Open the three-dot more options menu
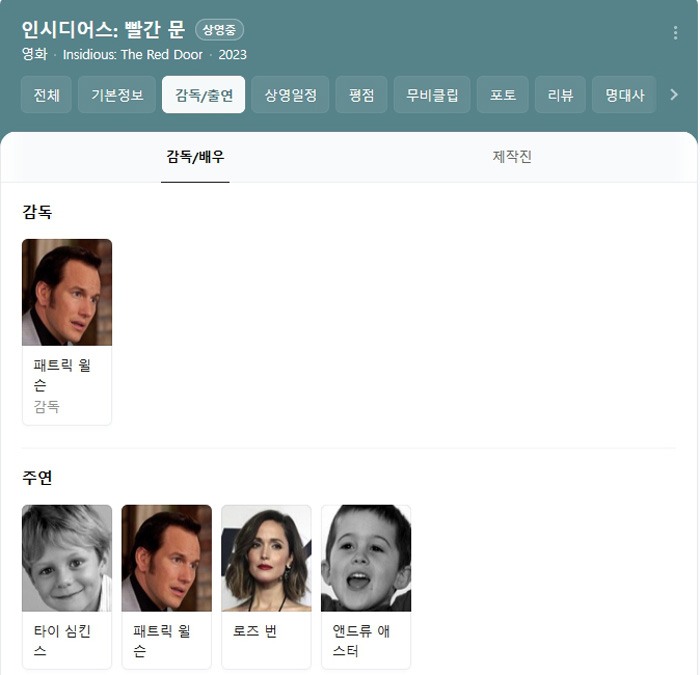Screen dimensions: 700x675 pos(675,33)
